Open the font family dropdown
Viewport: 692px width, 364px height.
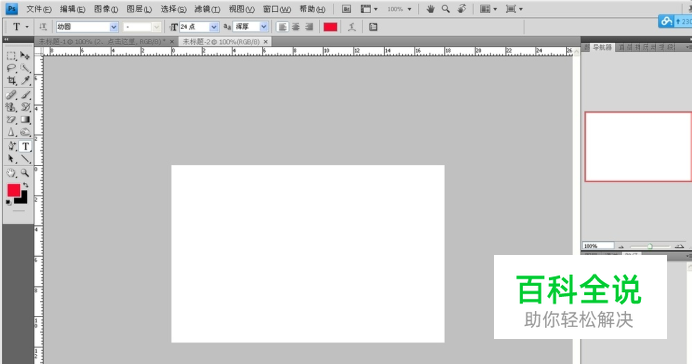point(113,27)
